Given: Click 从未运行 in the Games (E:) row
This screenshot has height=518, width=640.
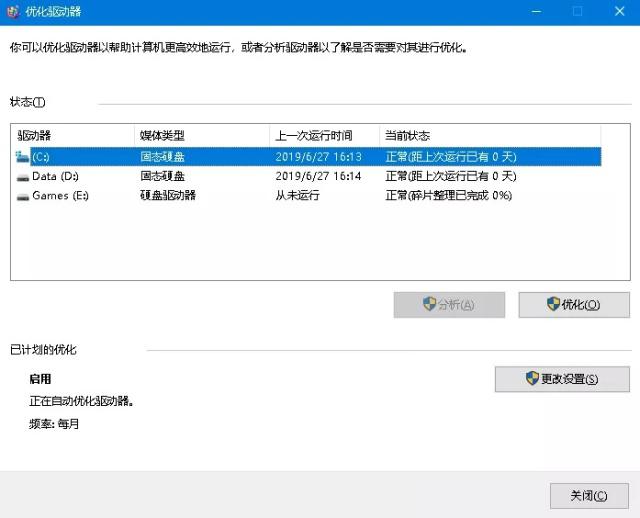Looking at the screenshot, I should (x=297, y=196).
